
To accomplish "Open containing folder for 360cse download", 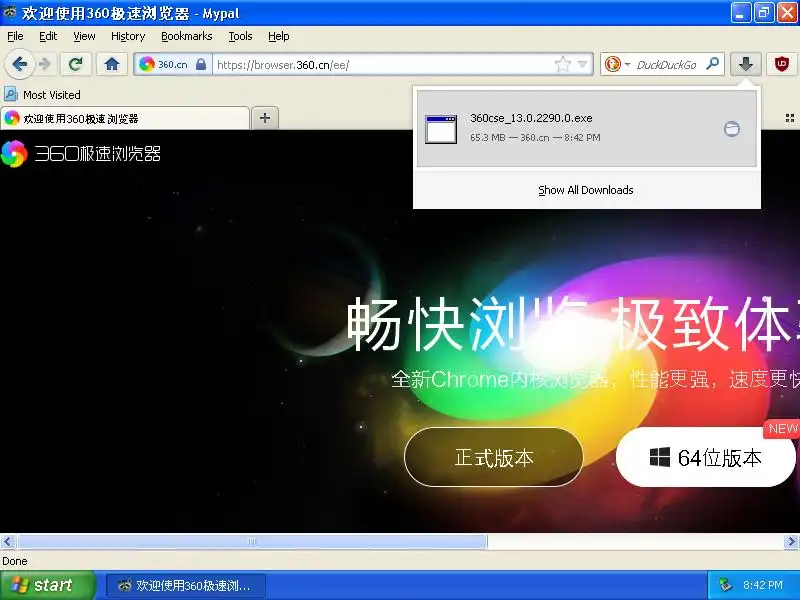I will point(732,129).
